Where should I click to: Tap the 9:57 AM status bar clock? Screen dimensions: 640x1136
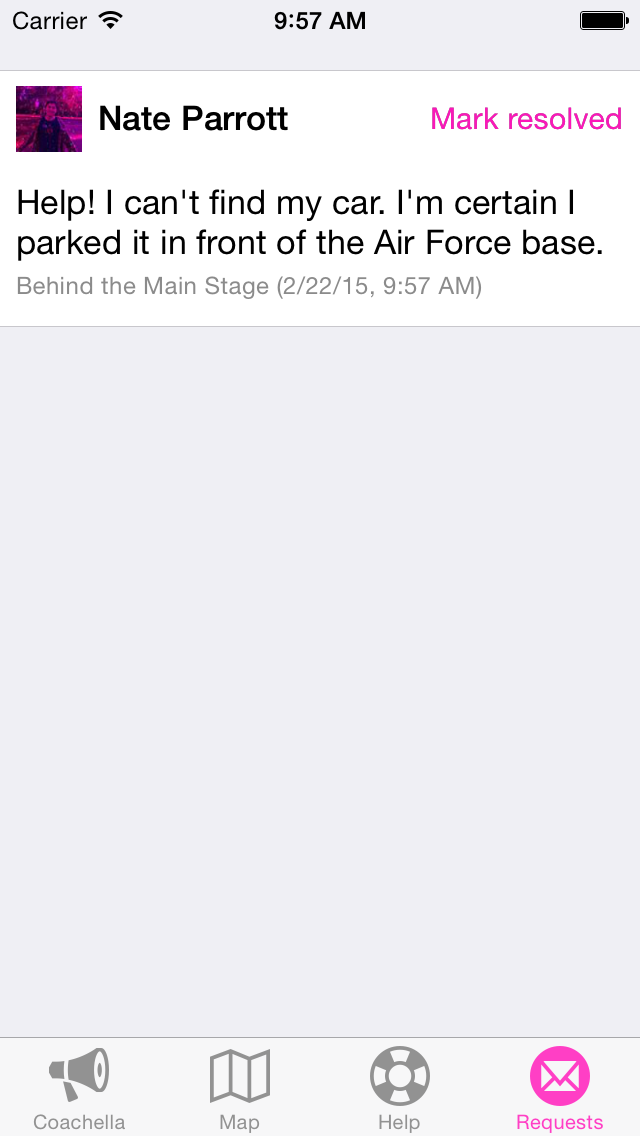tap(320, 21)
